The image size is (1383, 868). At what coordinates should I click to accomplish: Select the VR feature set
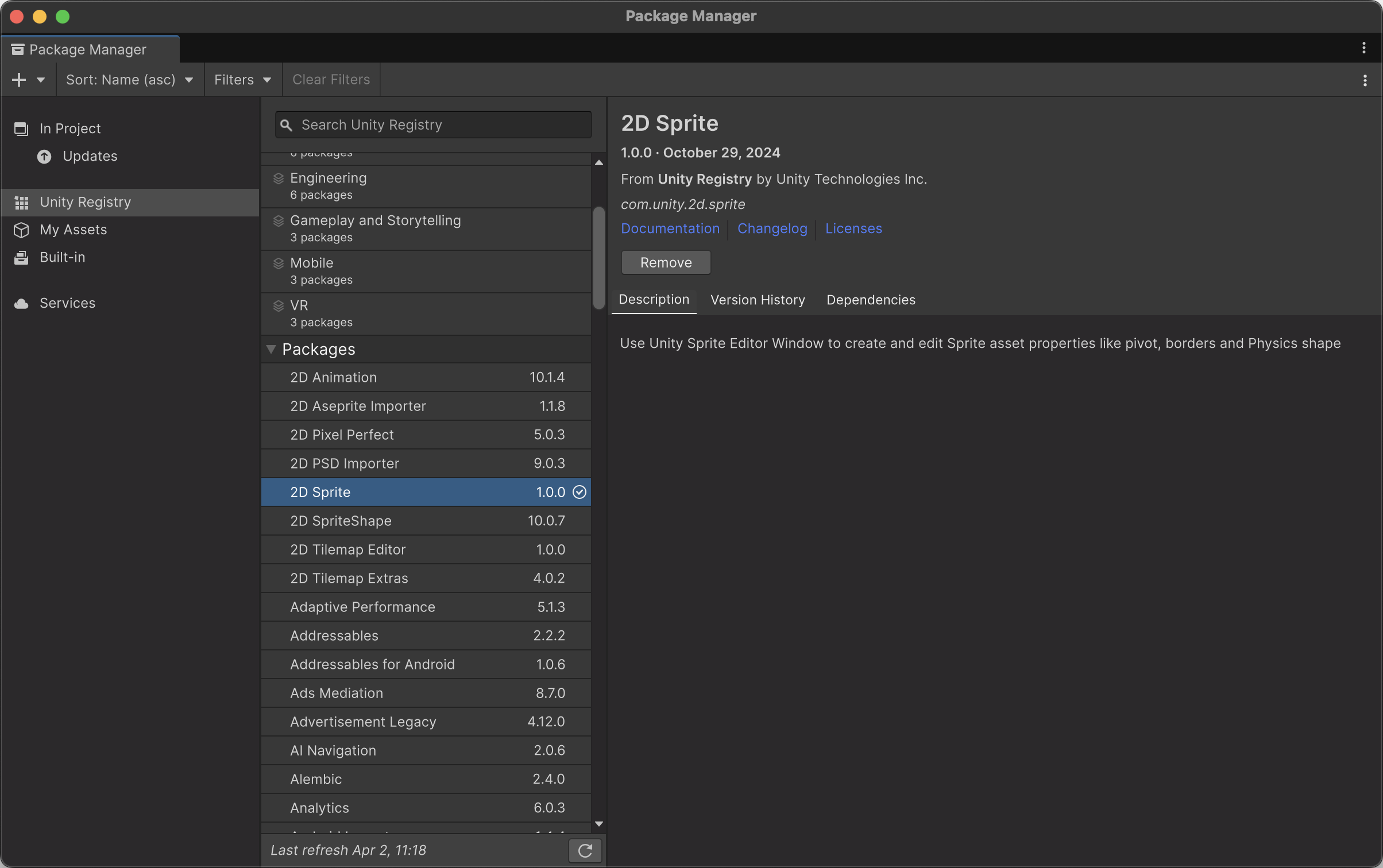[x=426, y=314]
